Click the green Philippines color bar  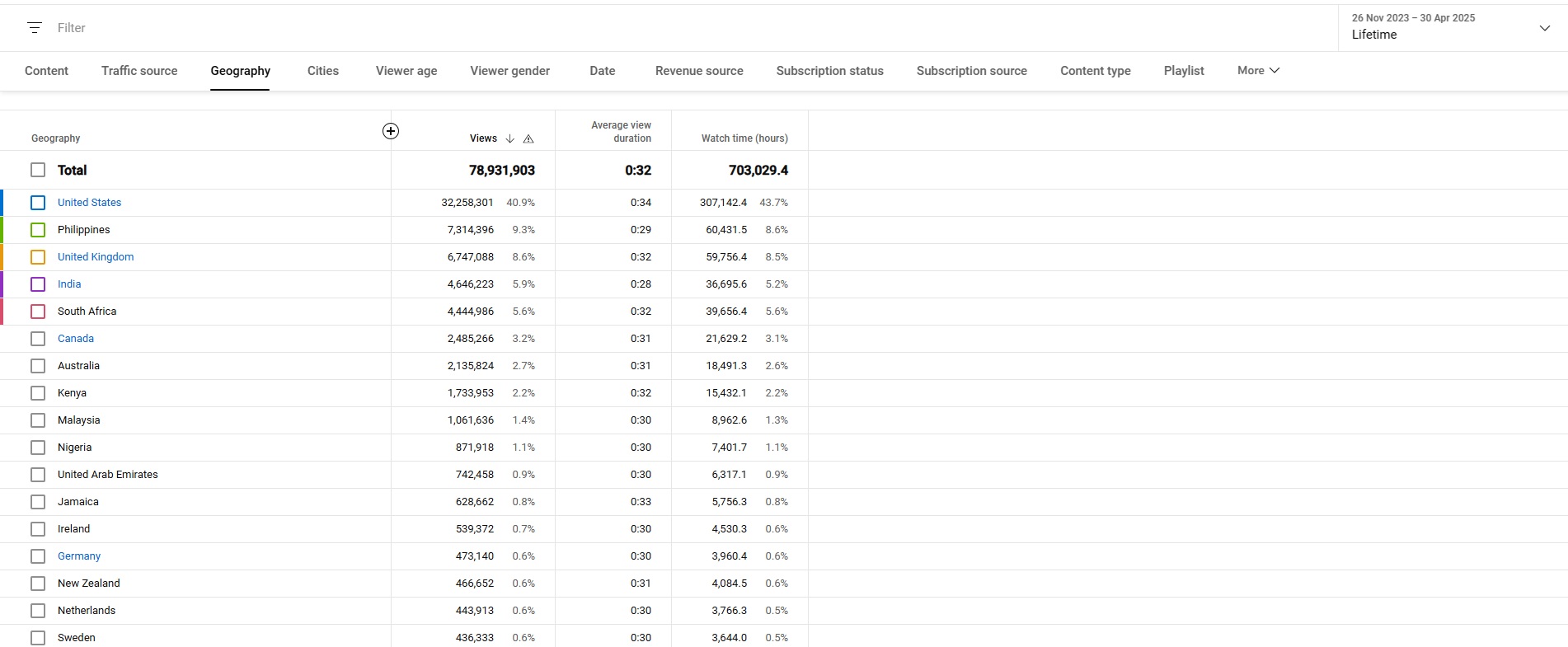click(2, 230)
